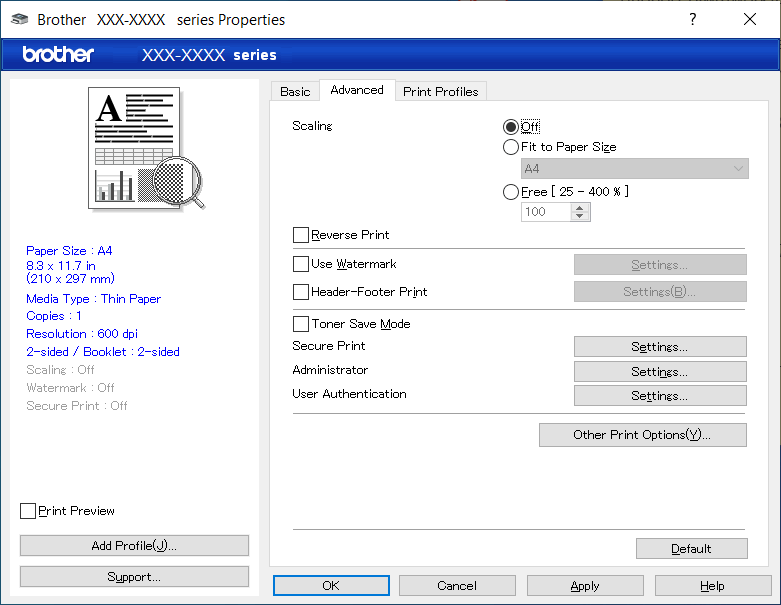Viewport: 781px width, 605px height.
Task: Open Administrator Settings button
Action: 660,371
